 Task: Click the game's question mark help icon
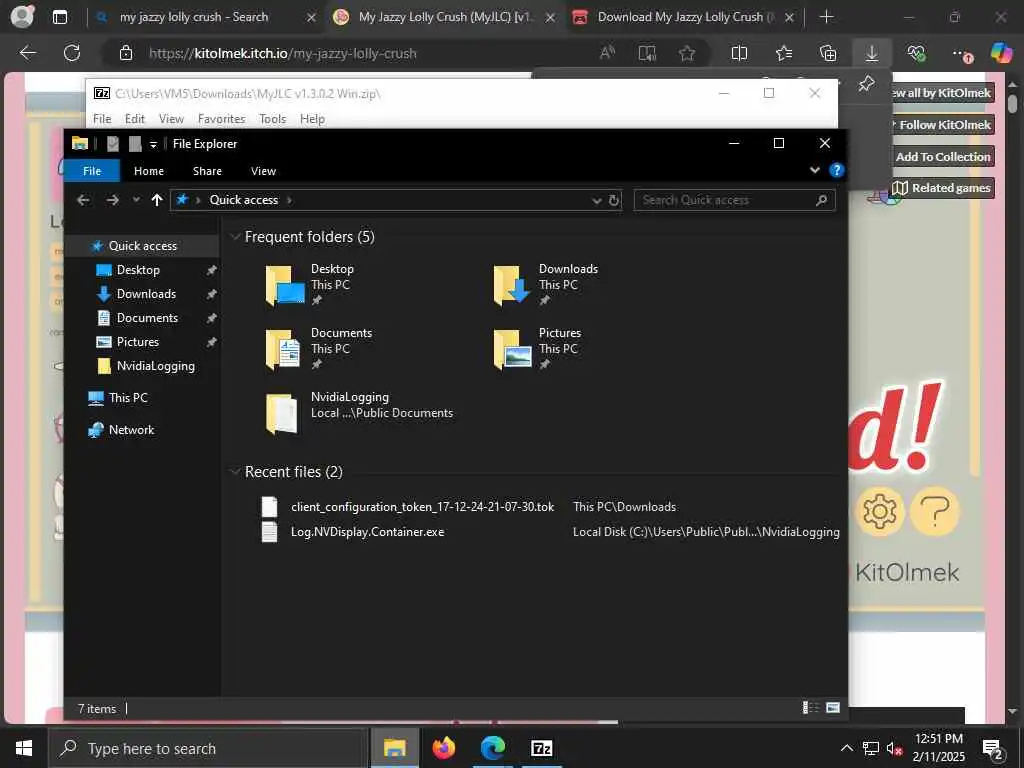tap(935, 511)
